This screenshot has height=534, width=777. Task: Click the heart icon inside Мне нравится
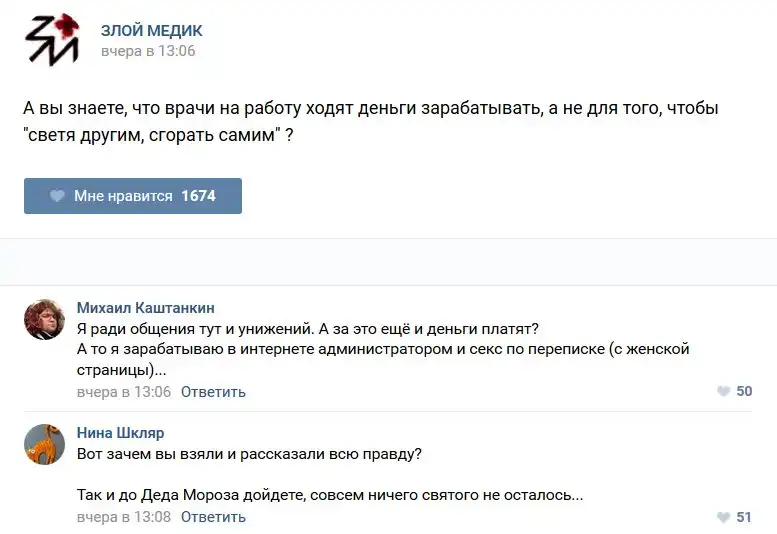[x=58, y=196]
